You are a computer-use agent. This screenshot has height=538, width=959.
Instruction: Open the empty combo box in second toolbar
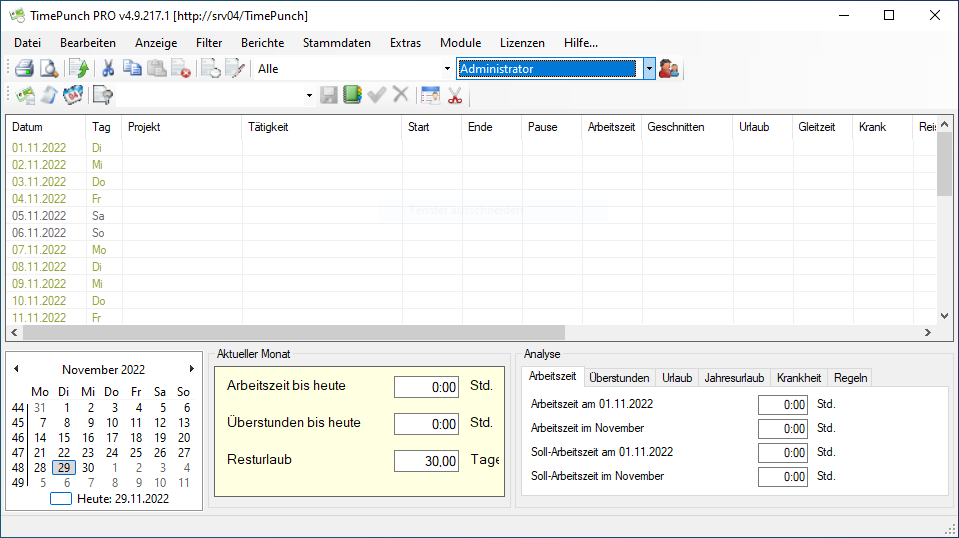309,95
